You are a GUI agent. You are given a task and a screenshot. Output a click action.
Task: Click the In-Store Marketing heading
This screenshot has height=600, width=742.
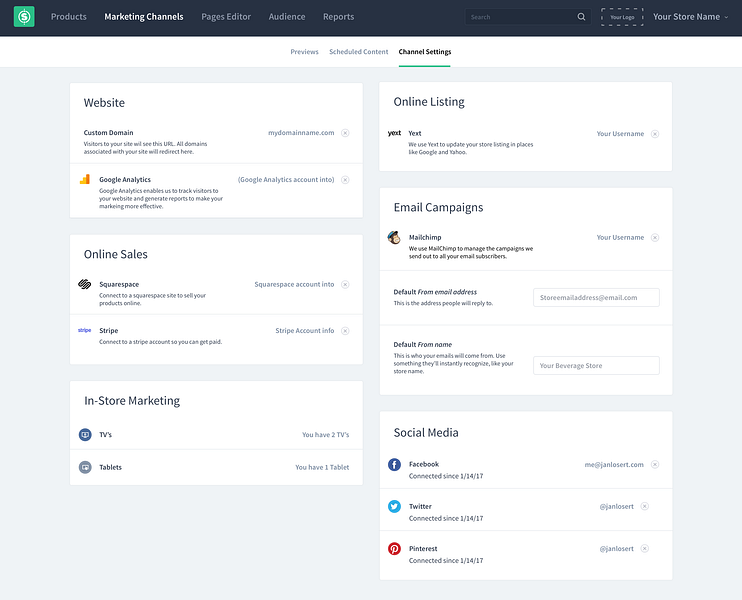click(x=132, y=401)
